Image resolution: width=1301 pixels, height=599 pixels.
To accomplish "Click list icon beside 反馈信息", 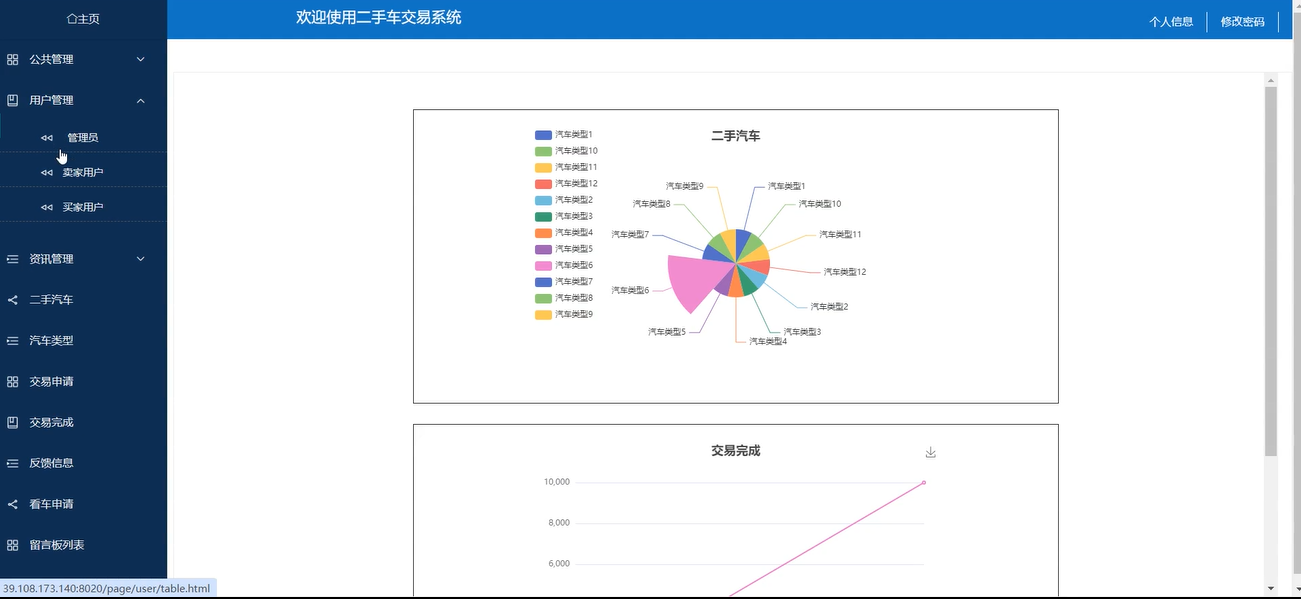I will 13,464.
